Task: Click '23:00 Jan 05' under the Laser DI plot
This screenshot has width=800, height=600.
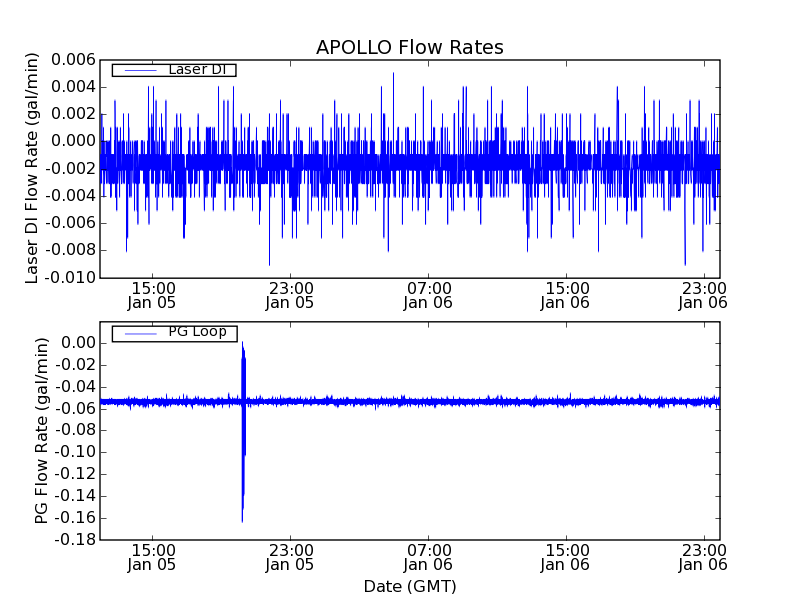Action: click(290, 295)
